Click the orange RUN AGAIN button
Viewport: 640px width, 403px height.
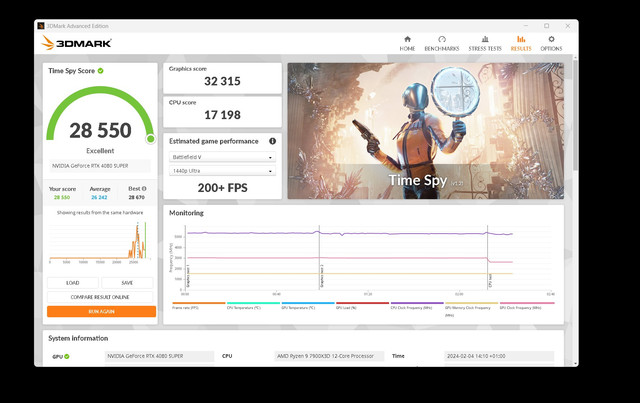[x=101, y=312]
